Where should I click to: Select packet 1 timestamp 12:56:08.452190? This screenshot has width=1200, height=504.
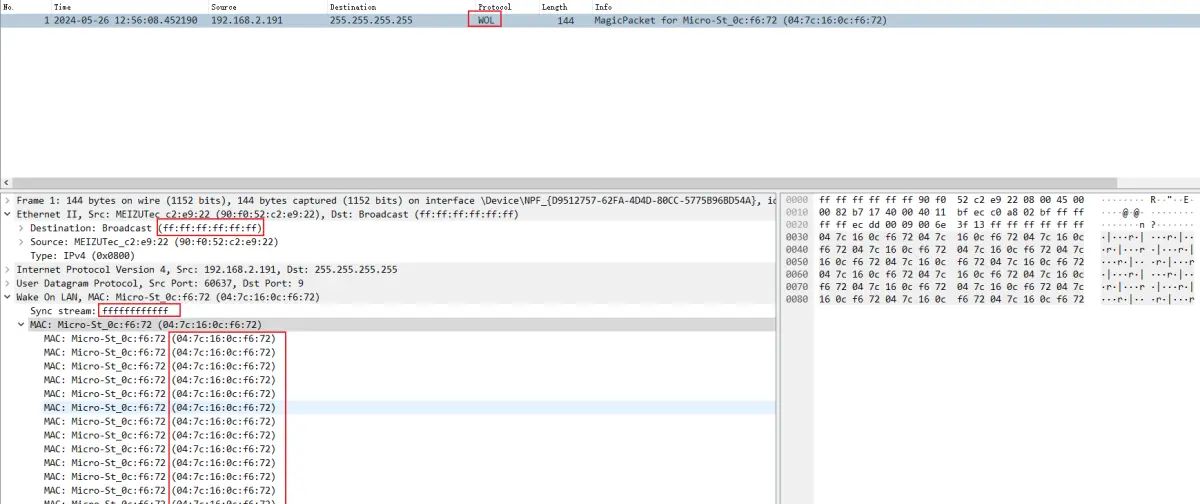[x=126, y=21]
